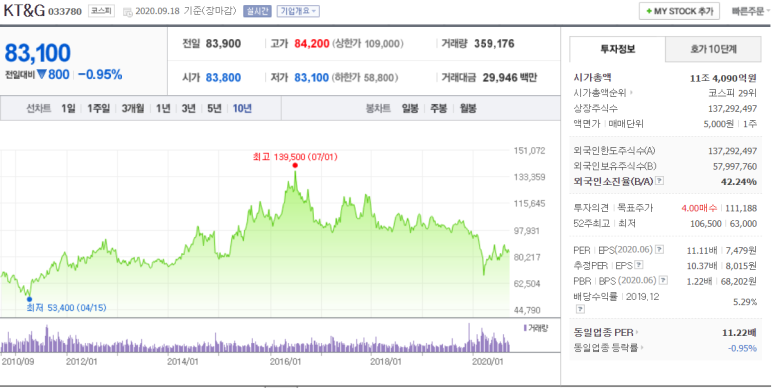Viewport: 773px width, 388px height.
Task: Switch to the 투자정보 tab
Action: 617,49
